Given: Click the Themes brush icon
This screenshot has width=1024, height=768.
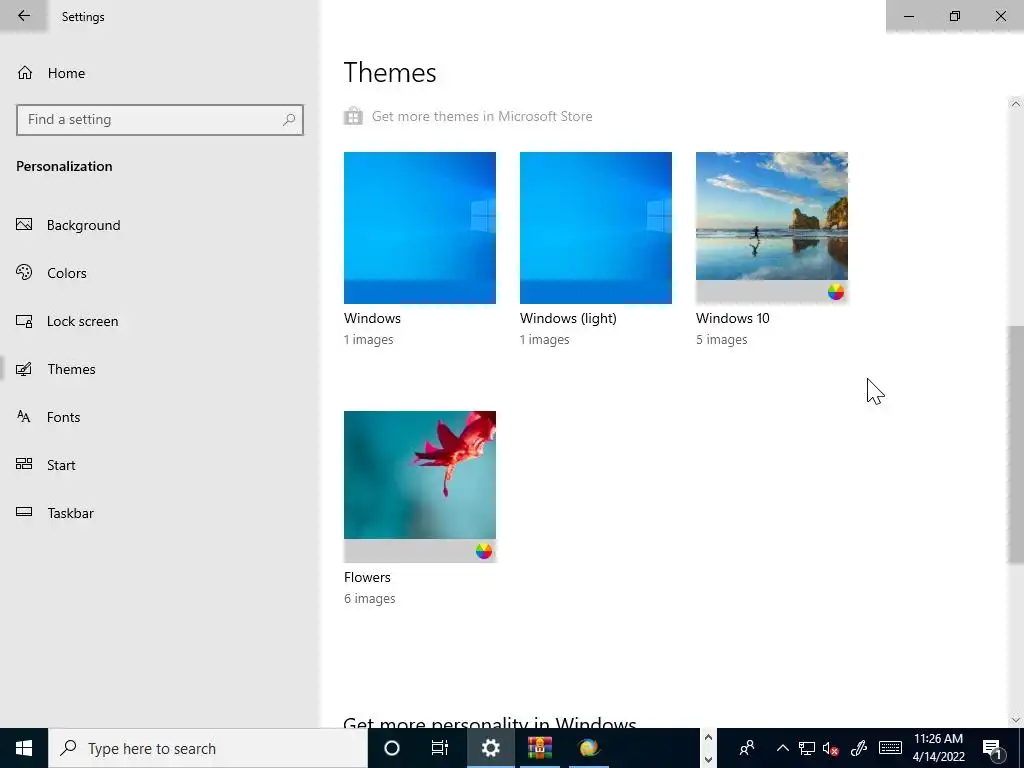Looking at the screenshot, I should 24,369.
